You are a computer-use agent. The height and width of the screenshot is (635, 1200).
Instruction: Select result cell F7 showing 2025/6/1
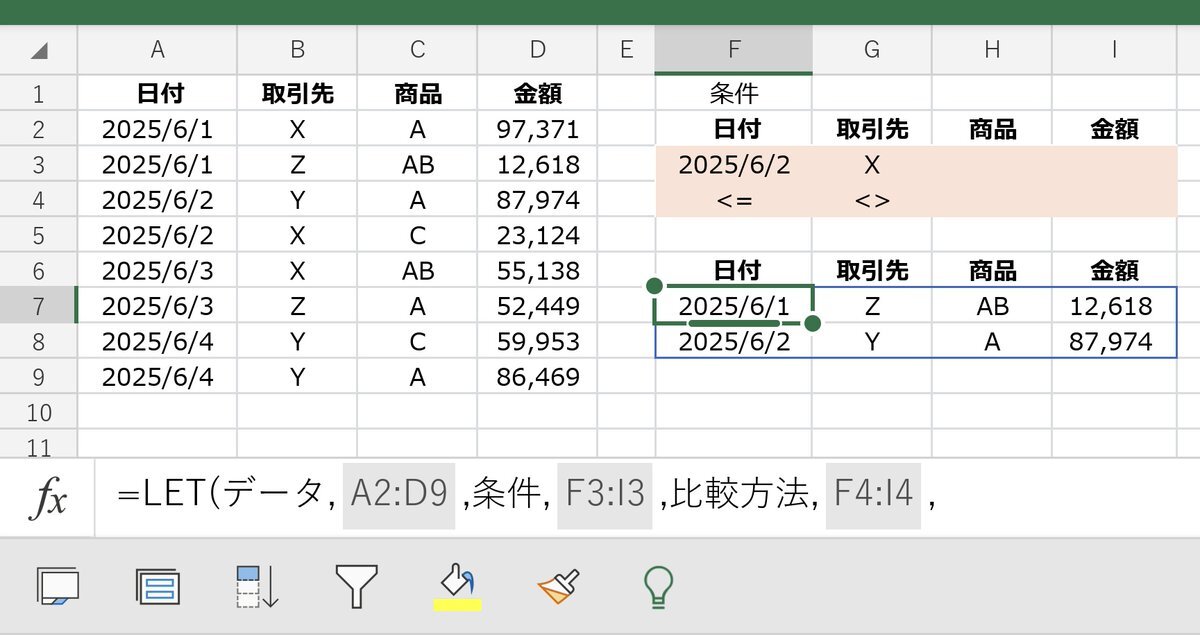click(734, 305)
